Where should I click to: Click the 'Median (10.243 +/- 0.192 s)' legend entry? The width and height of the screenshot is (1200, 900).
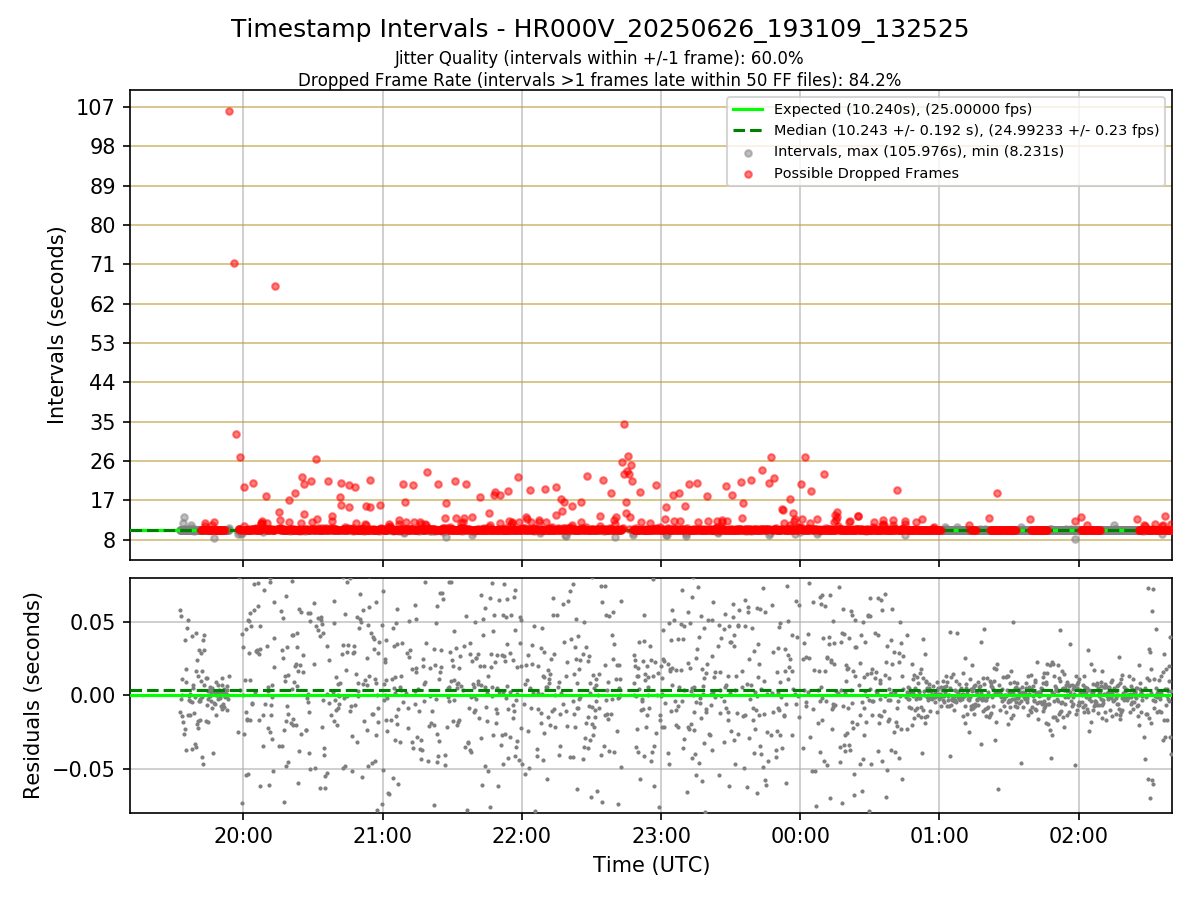point(967,130)
